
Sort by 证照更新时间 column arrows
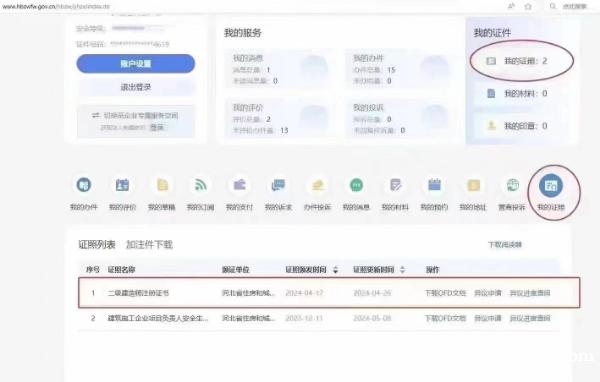click(402, 270)
